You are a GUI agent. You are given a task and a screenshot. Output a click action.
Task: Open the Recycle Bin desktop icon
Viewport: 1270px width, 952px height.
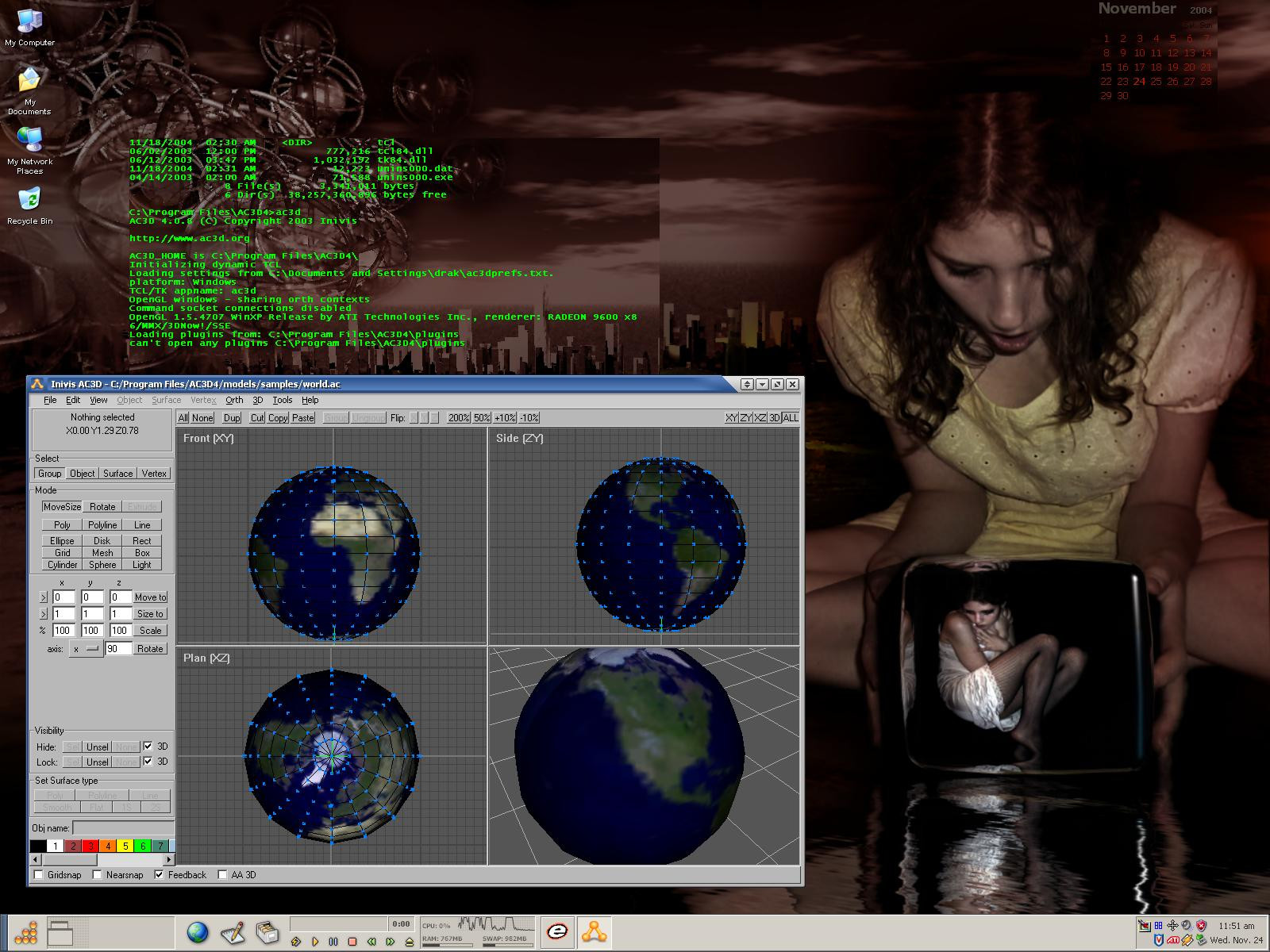point(29,206)
